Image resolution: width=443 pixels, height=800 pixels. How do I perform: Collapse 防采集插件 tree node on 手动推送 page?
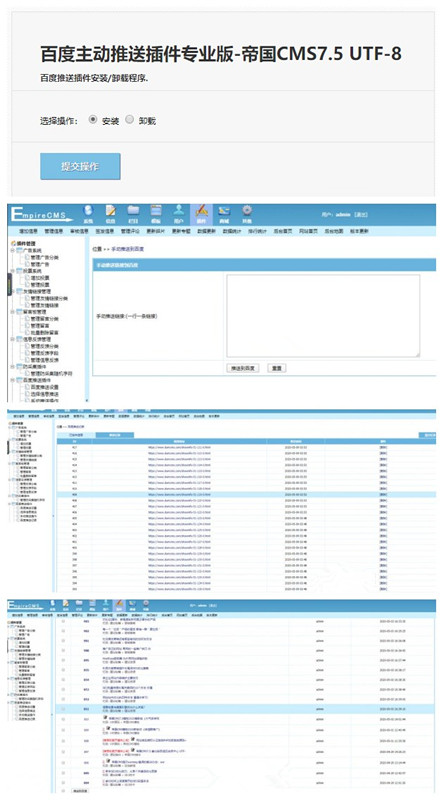(x=13, y=366)
